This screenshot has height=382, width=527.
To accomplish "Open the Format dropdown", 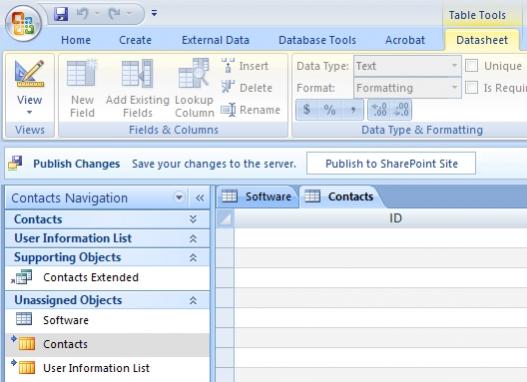I will (x=454, y=88).
